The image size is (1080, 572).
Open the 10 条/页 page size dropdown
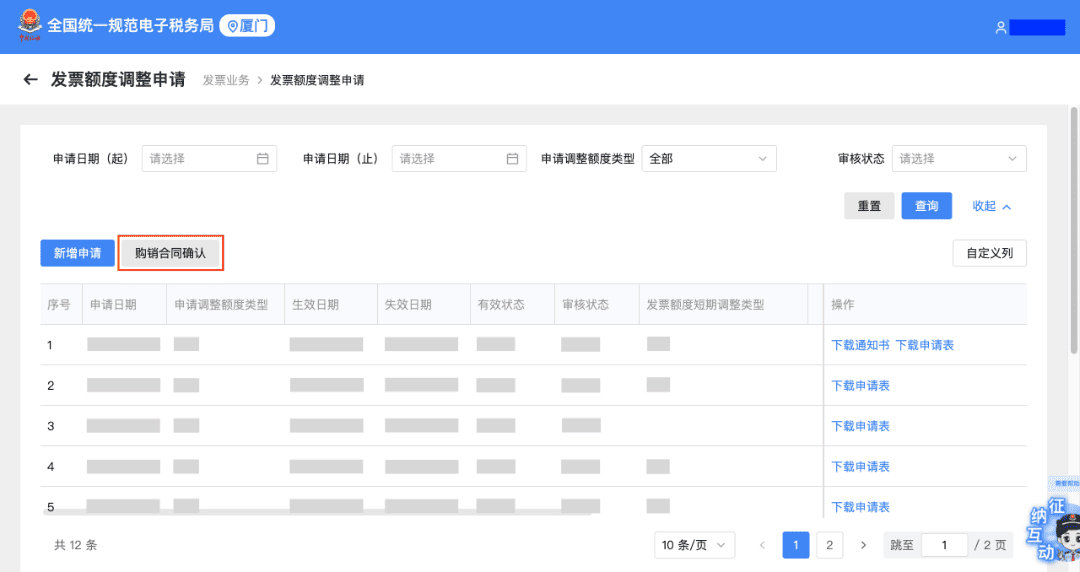coord(694,545)
